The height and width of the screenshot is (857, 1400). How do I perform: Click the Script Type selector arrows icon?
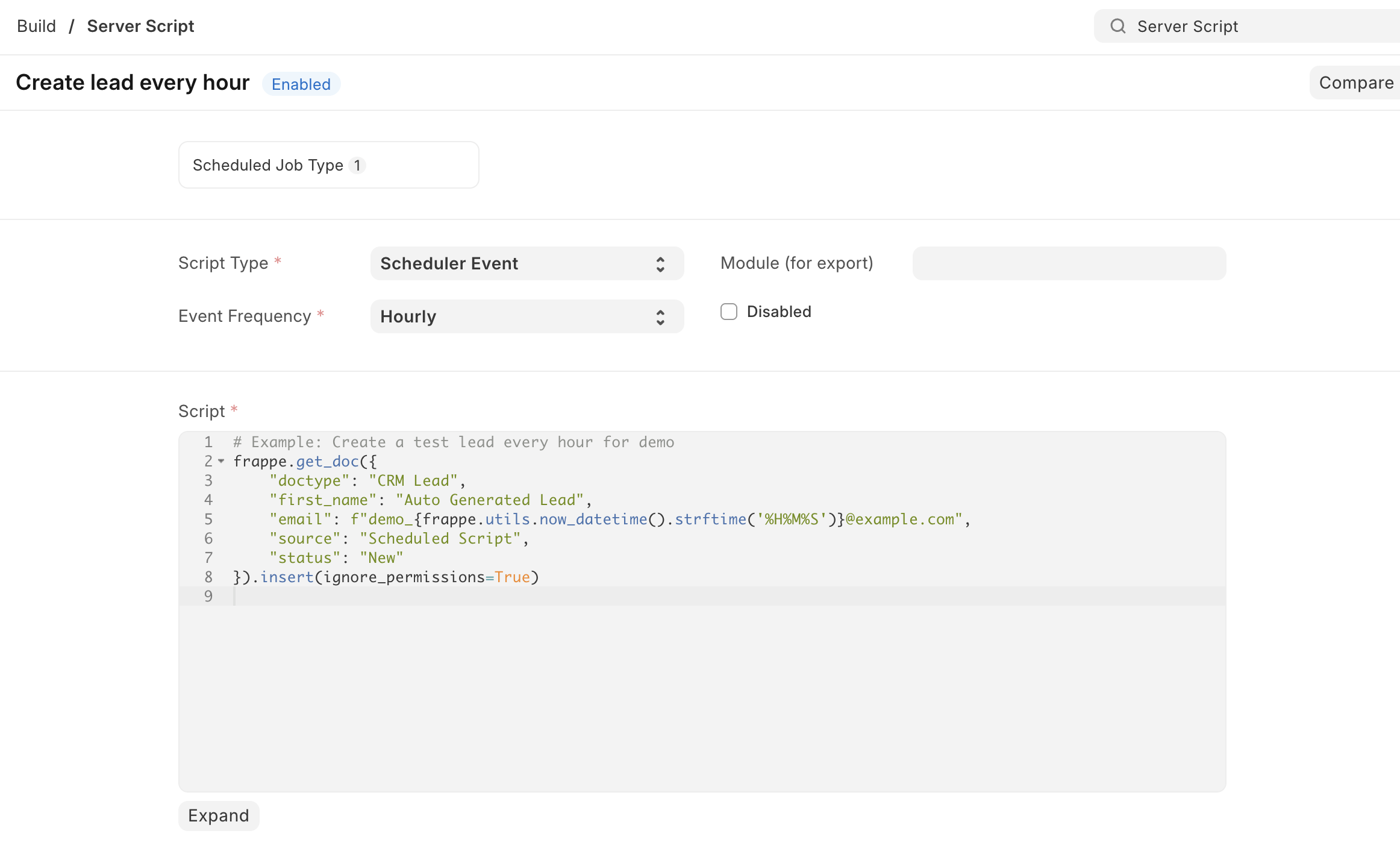click(x=660, y=264)
